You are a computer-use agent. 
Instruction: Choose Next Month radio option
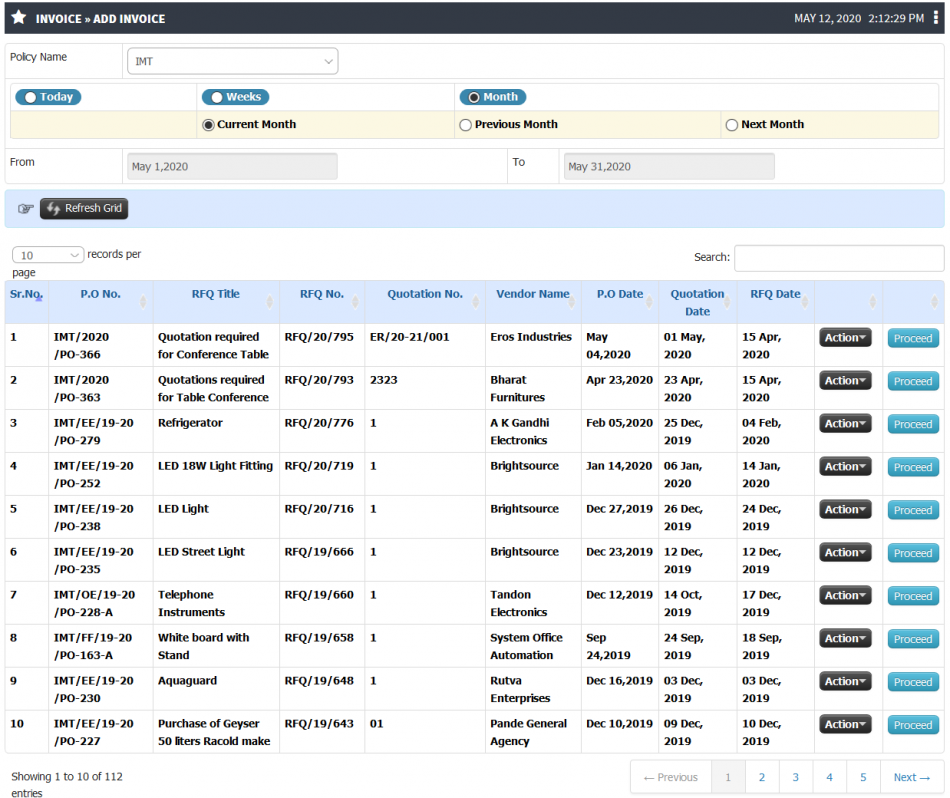732,125
